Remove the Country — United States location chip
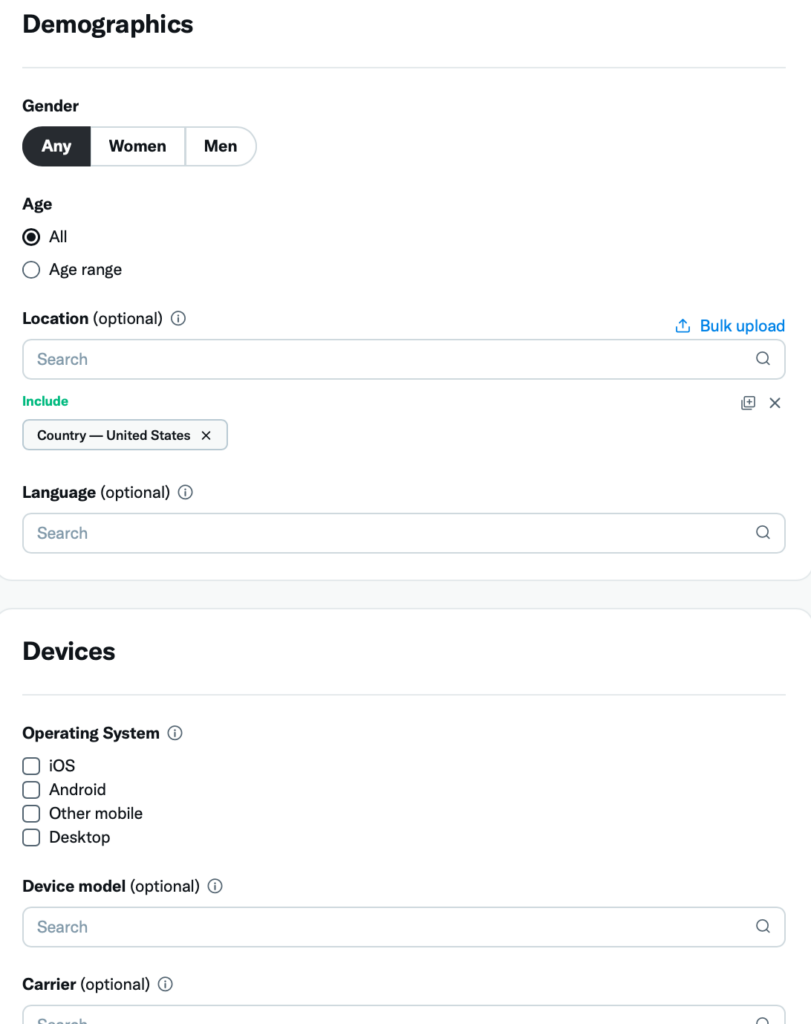811x1024 pixels. click(x=206, y=435)
